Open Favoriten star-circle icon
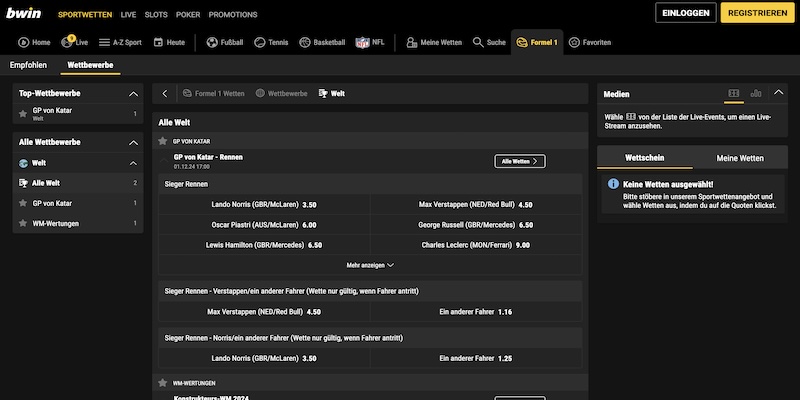The image size is (800, 400). point(574,42)
